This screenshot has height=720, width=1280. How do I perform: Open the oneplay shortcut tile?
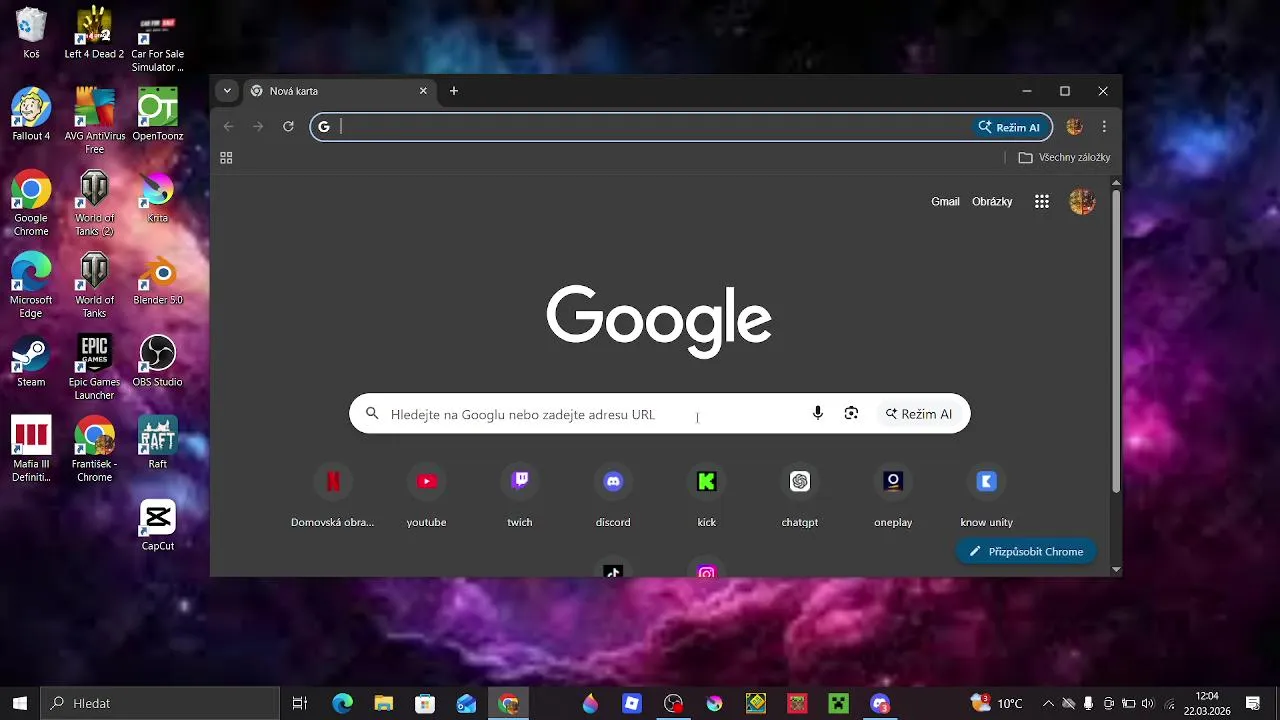[x=893, y=497]
